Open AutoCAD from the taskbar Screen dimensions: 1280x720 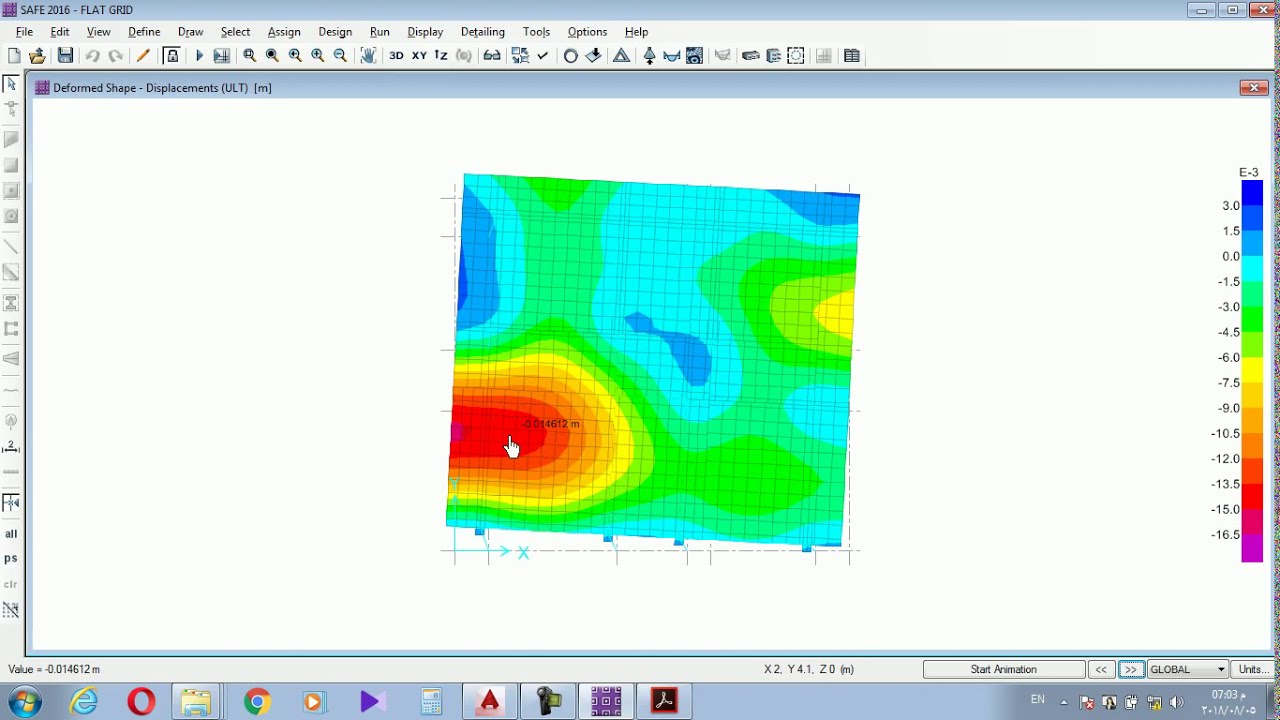489,702
